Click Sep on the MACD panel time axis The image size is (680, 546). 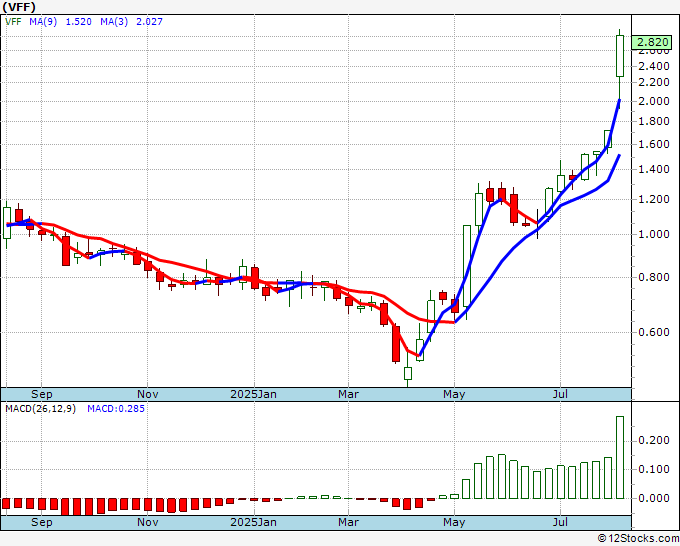[42, 522]
